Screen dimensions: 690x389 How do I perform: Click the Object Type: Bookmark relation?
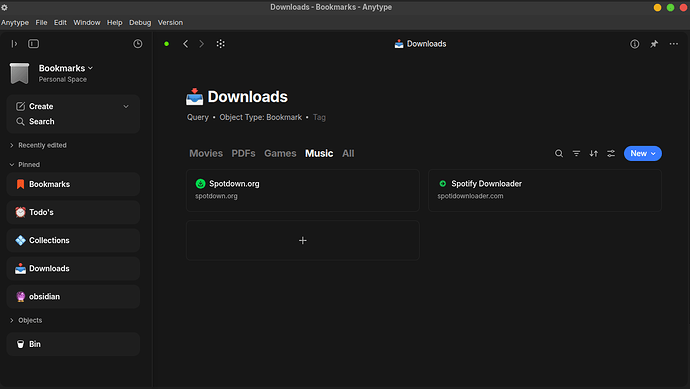coord(261,117)
